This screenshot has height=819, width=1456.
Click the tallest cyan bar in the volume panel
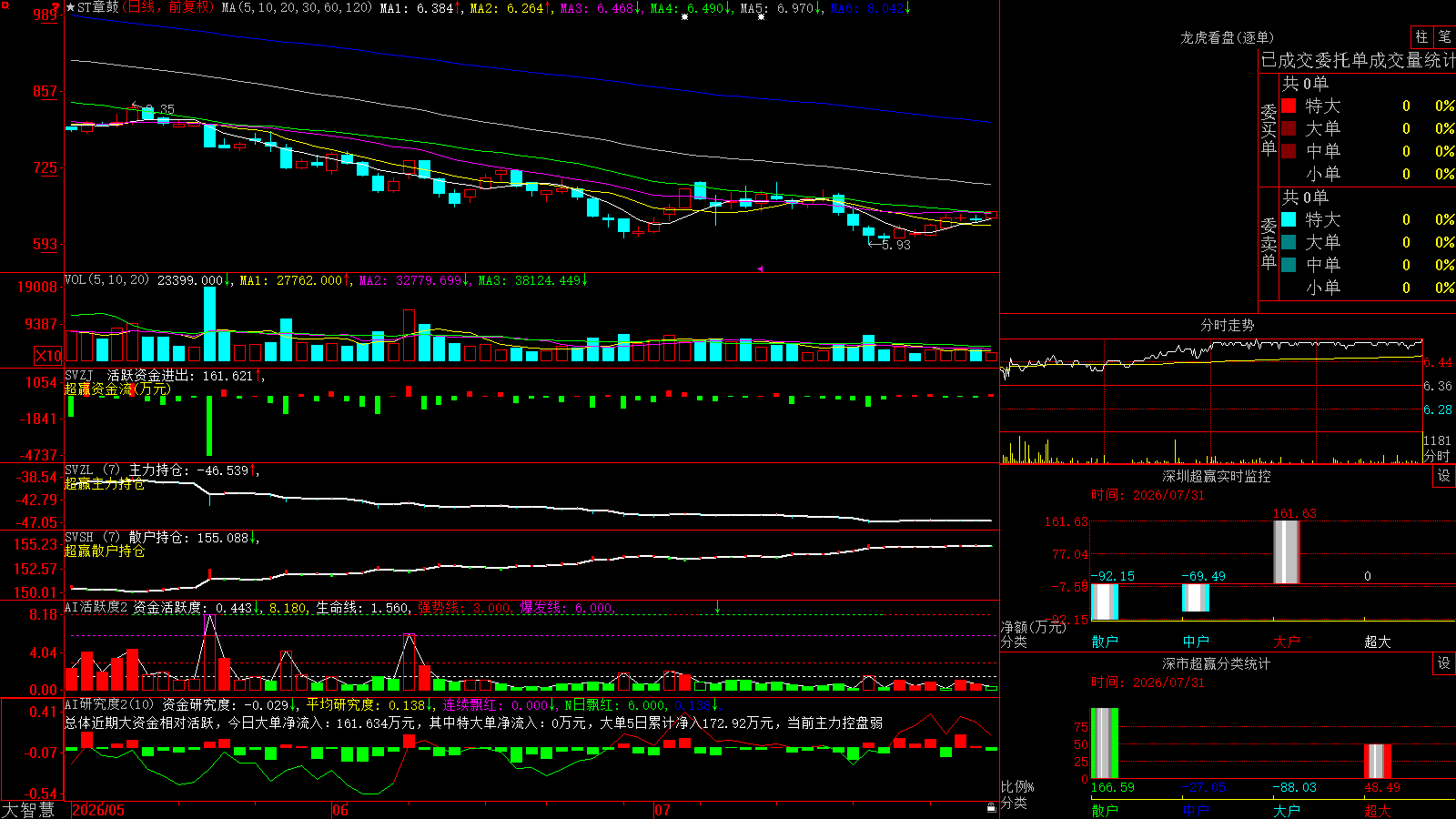pyautogui.click(x=210, y=324)
